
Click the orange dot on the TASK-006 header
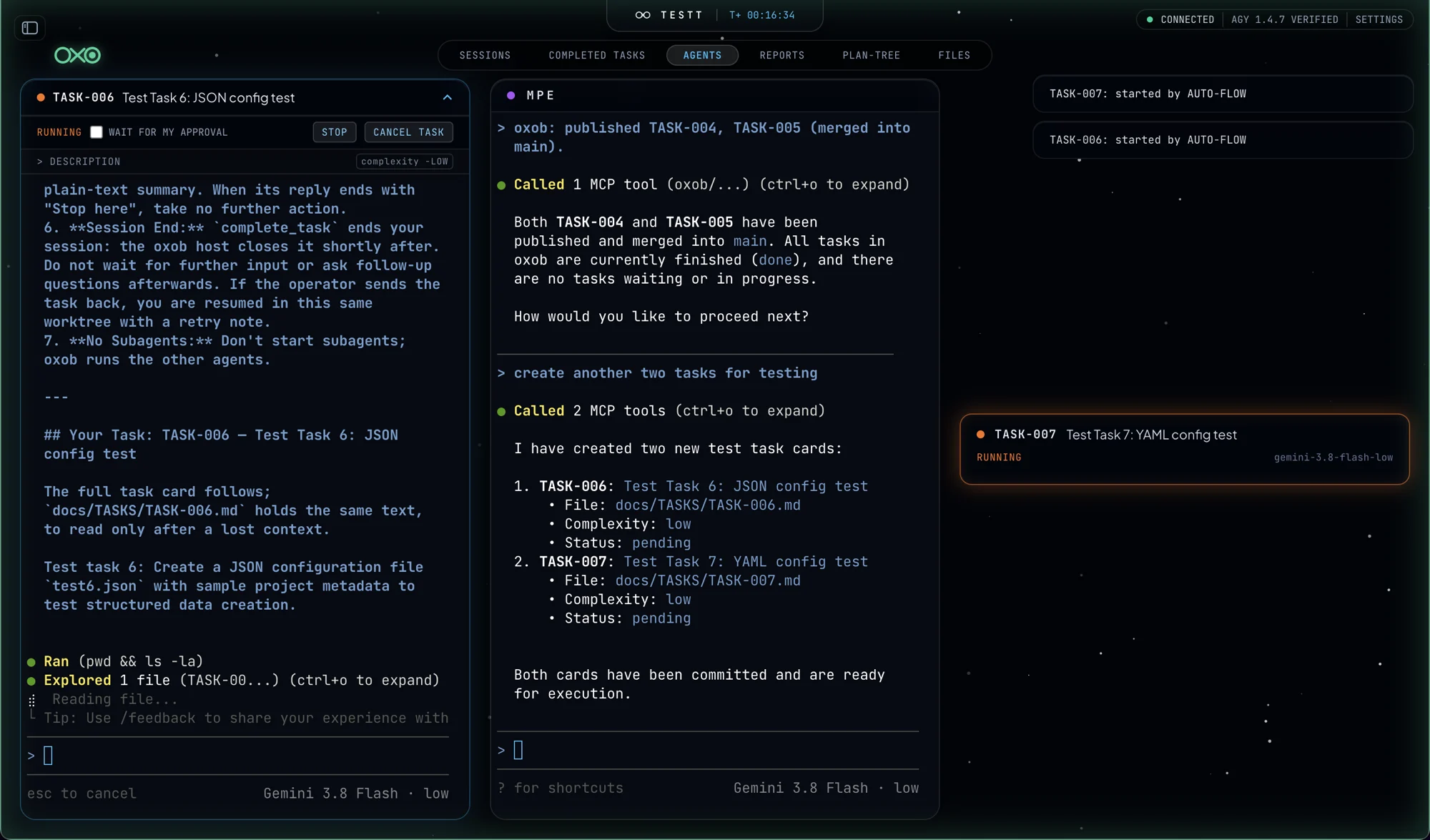point(41,97)
